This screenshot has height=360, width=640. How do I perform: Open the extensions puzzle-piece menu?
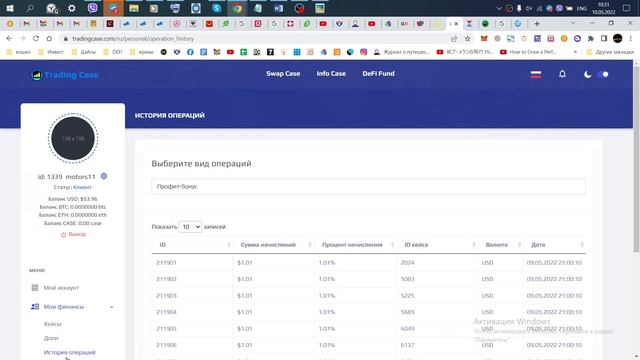click(591, 39)
